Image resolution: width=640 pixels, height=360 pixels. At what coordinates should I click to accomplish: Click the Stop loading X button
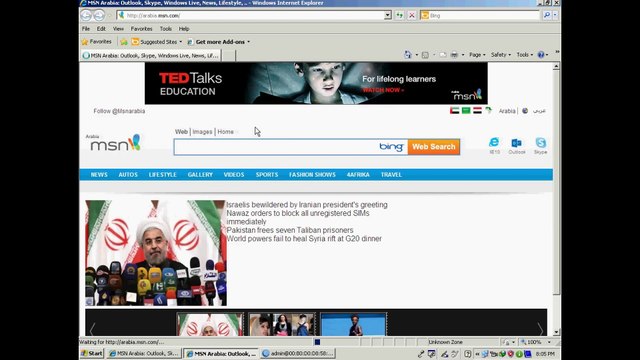(412, 16)
